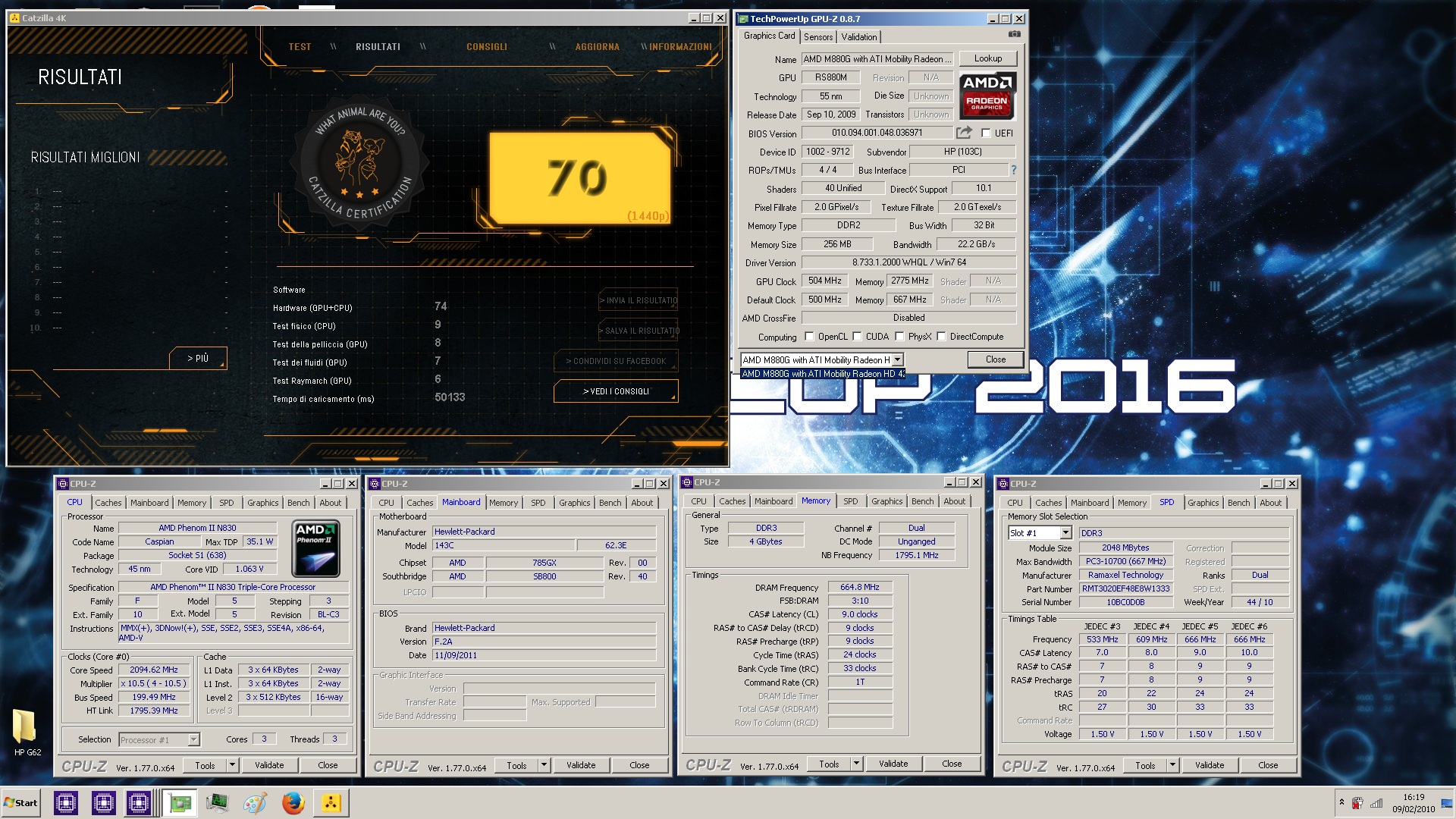Click the Tempo di caricamento 50133 value
This screenshot has width=1456, height=819.
point(450,397)
